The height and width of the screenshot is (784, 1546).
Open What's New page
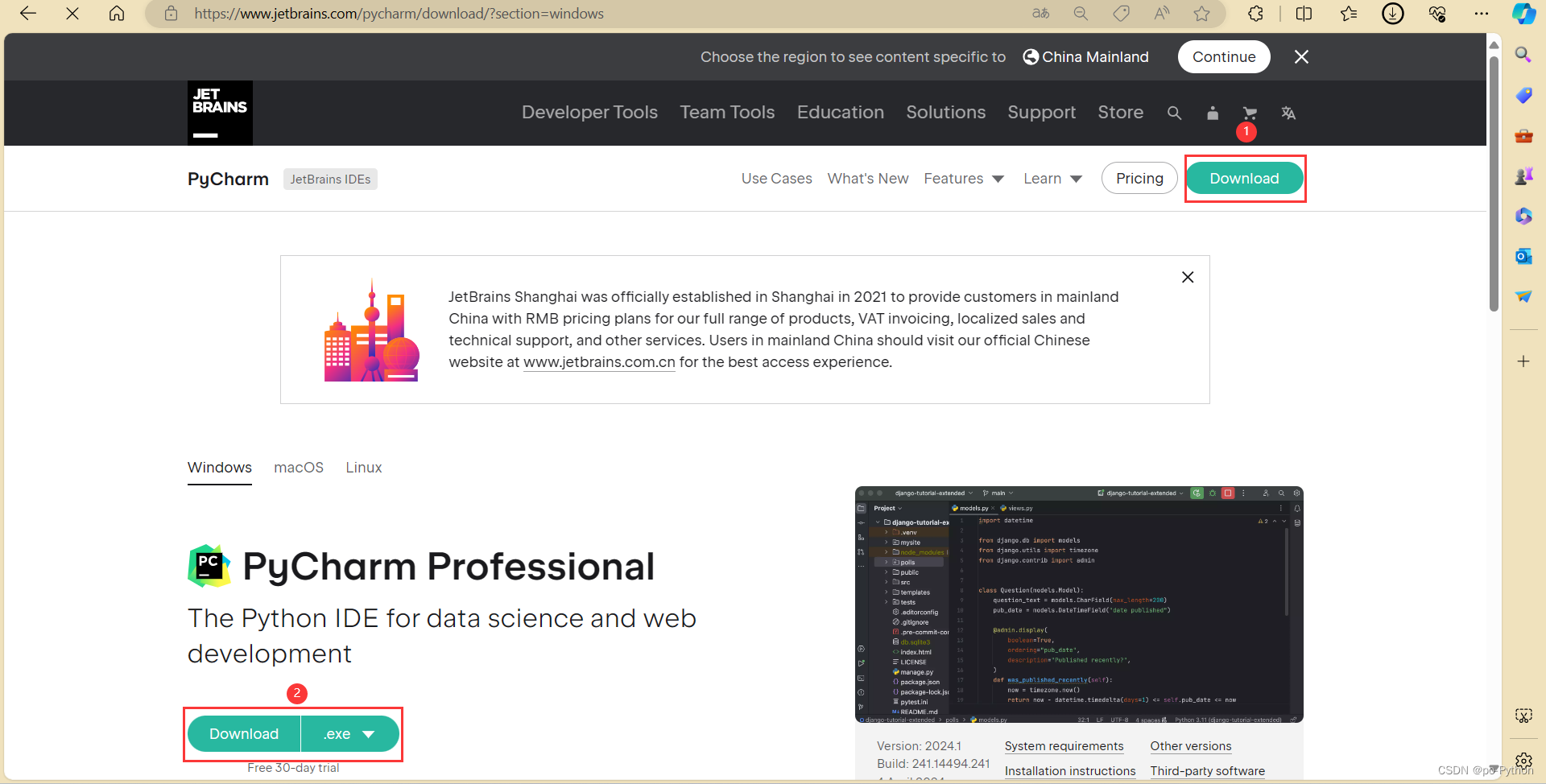coord(867,179)
